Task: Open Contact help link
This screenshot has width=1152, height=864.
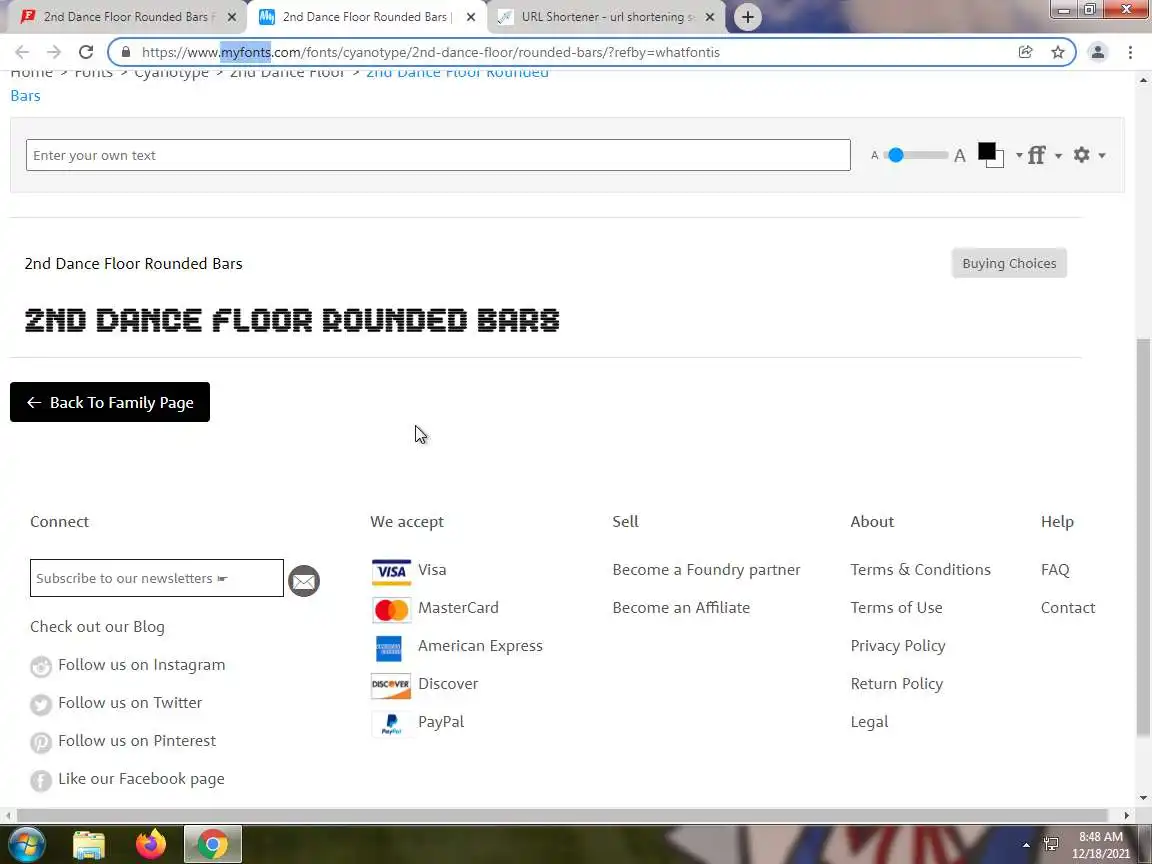Action: (1068, 608)
